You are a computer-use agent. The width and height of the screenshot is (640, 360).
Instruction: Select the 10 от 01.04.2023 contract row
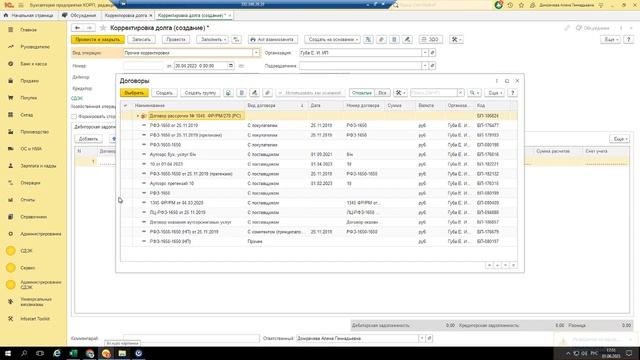[319, 164]
